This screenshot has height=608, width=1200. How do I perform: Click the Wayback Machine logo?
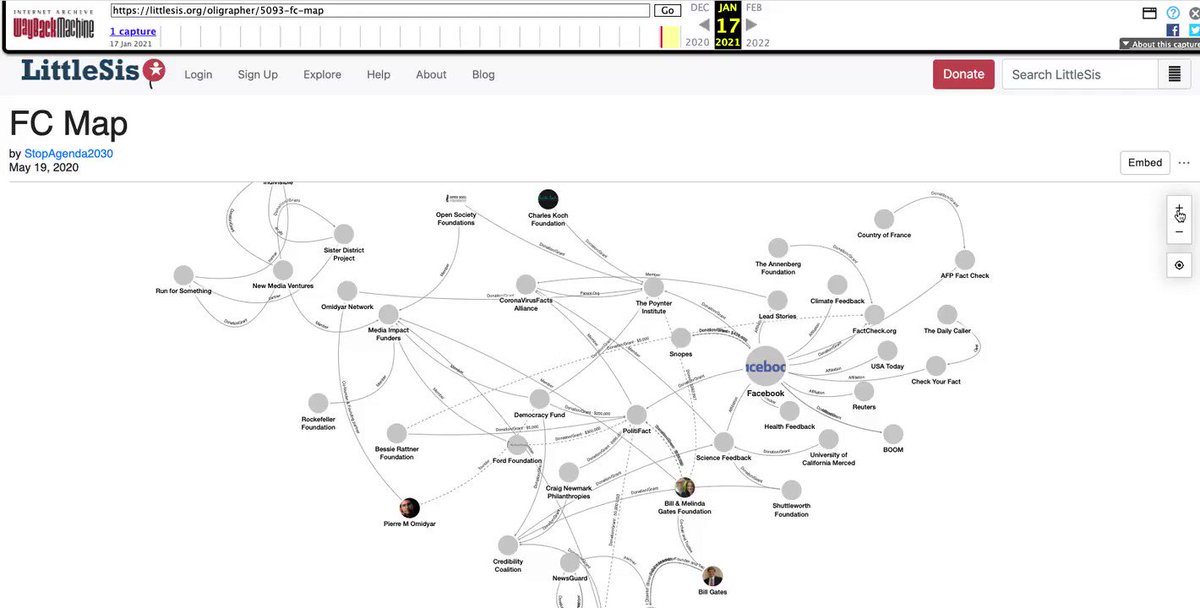55,25
